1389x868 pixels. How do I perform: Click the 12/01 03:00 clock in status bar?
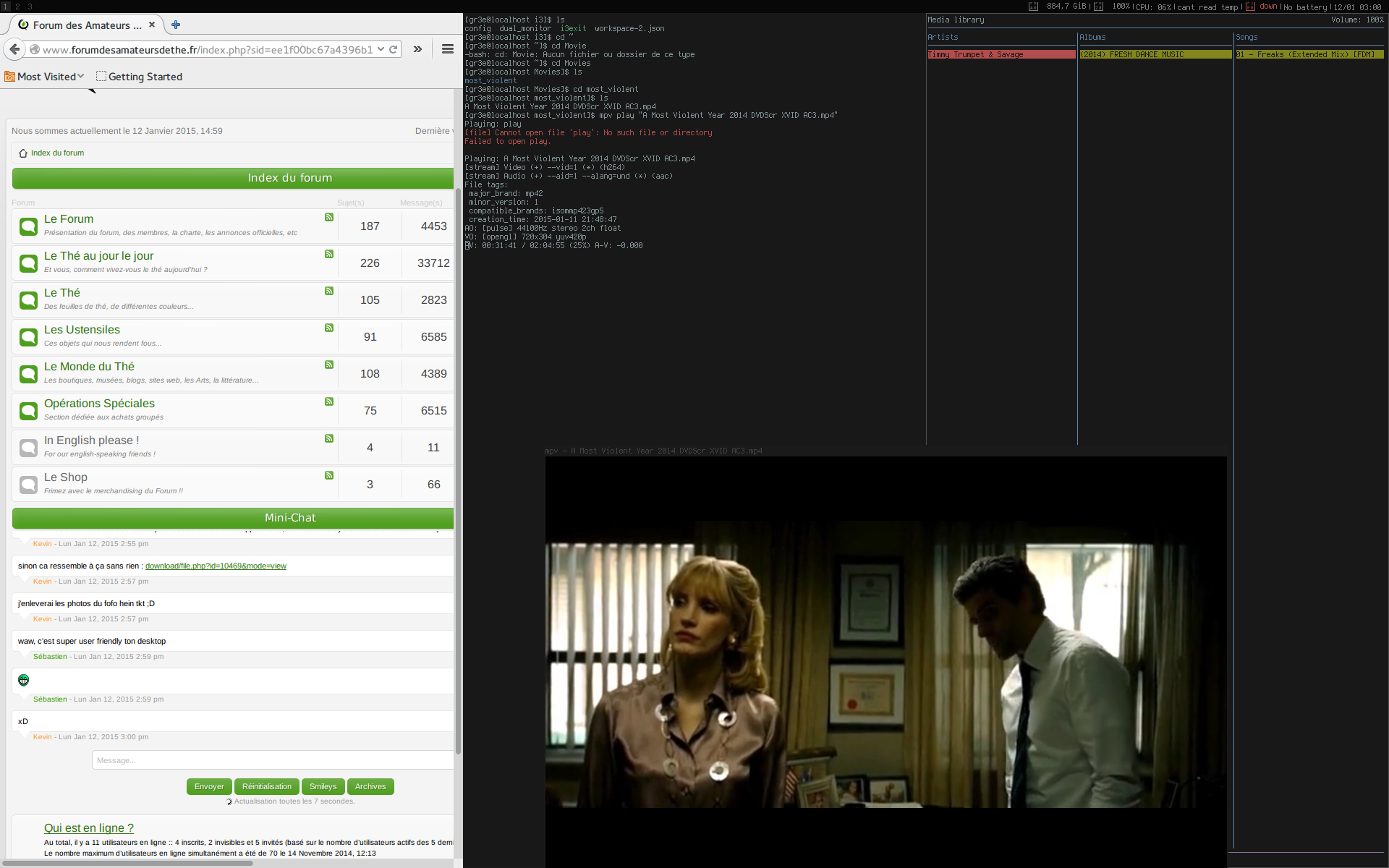coord(1357,7)
